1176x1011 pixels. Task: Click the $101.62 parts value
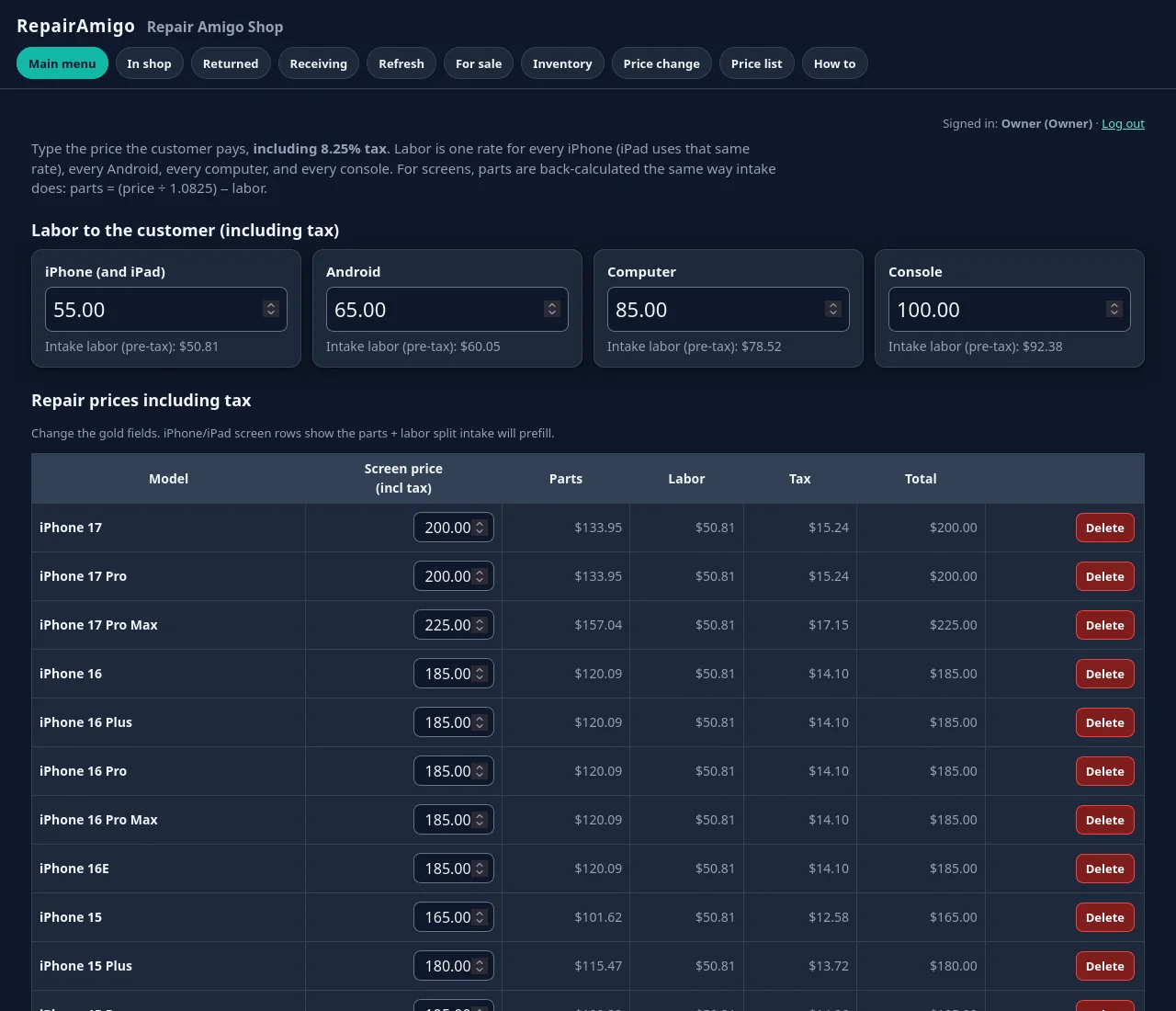[598, 917]
